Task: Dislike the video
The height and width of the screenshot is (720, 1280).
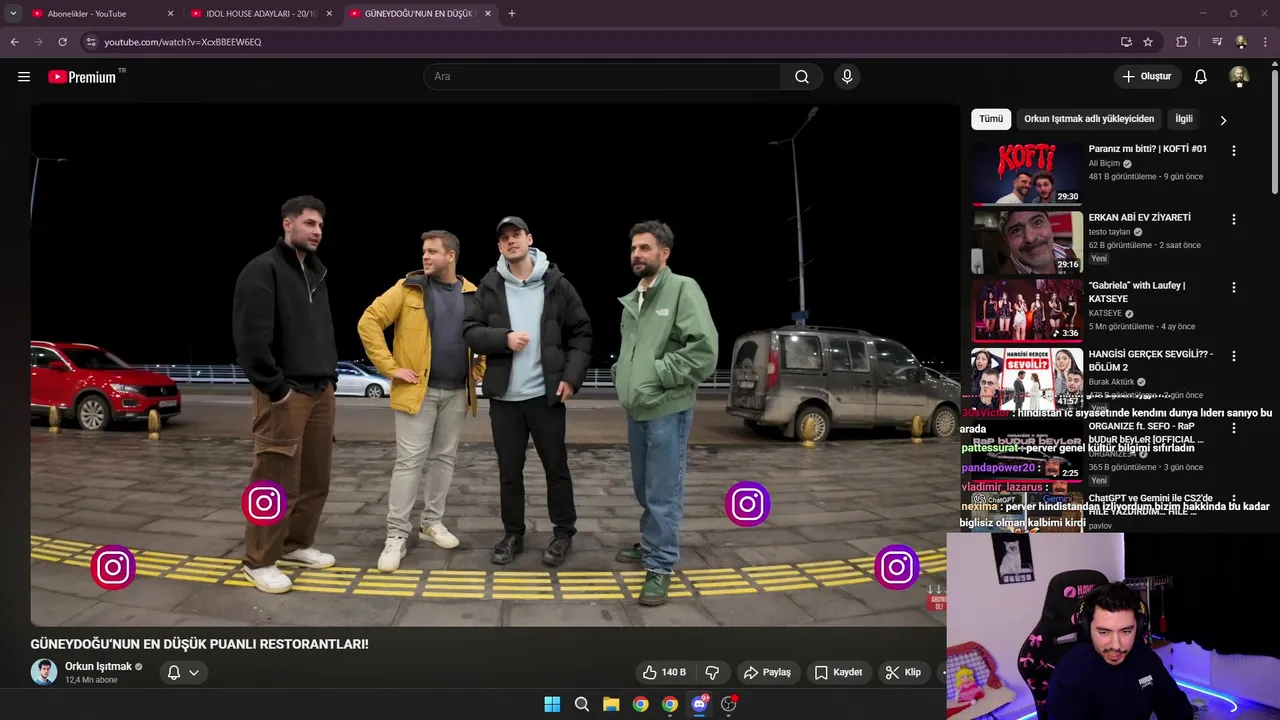Action: click(x=713, y=673)
